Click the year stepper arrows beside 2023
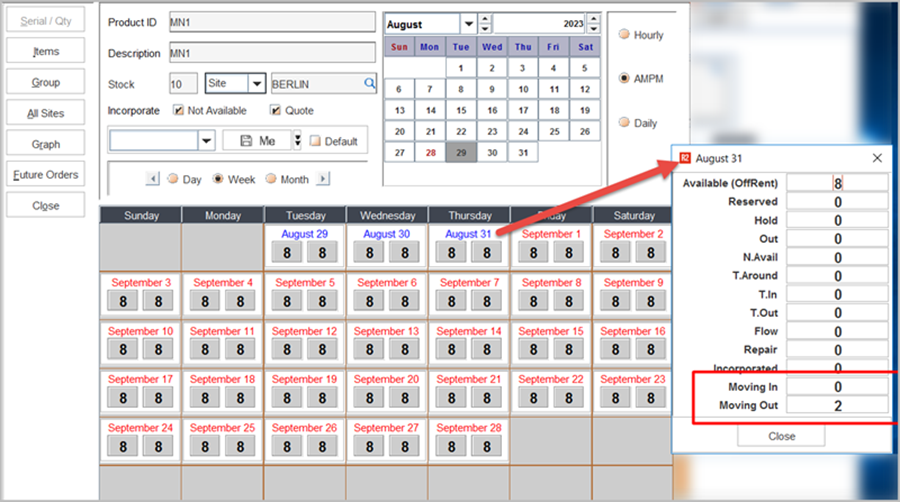The image size is (900, 502). coord(592,24)
